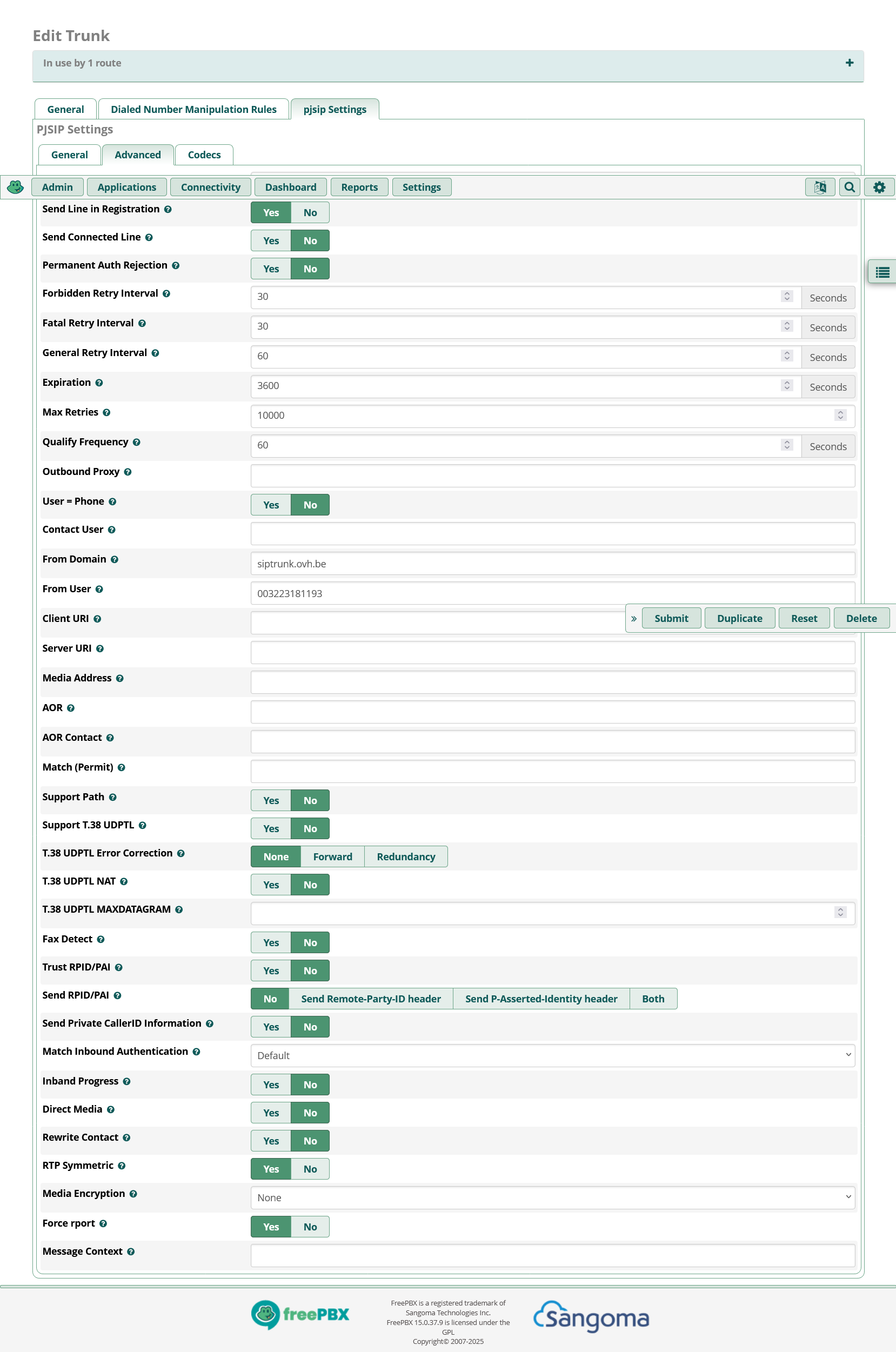Show help icon next to Expiration

[99, 382]
